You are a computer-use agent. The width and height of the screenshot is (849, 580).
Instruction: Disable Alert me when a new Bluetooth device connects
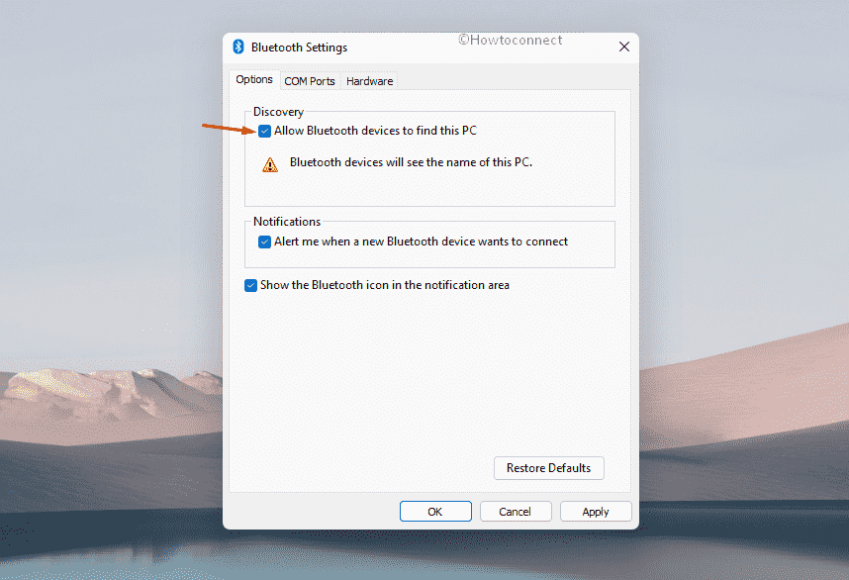click(x=265, y=242)
